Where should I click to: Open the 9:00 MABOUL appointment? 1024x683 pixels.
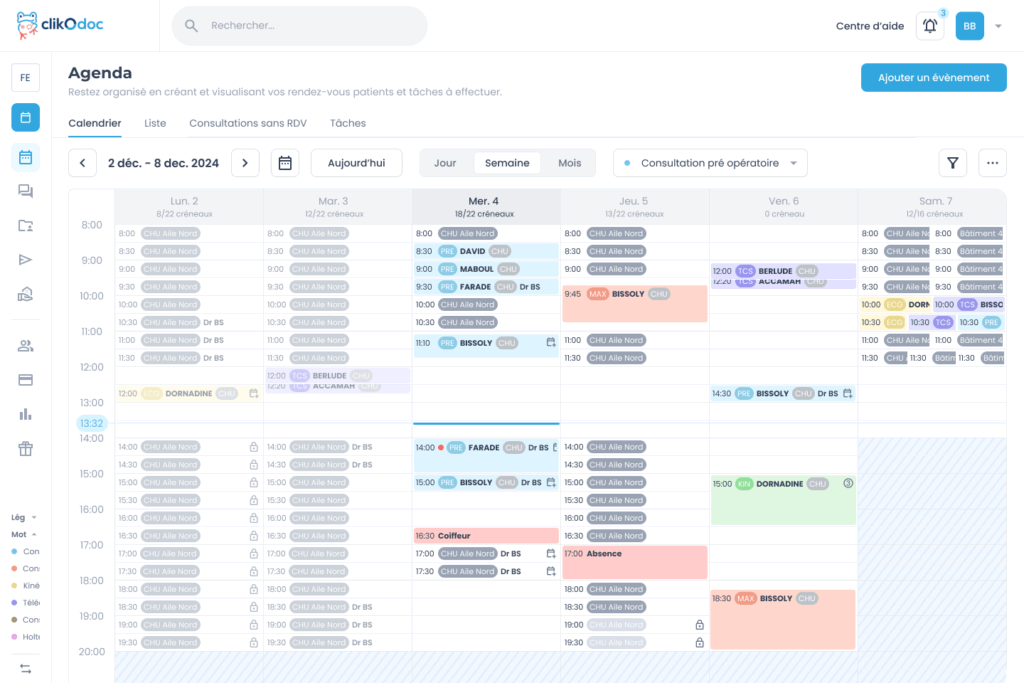pos(486,269)
